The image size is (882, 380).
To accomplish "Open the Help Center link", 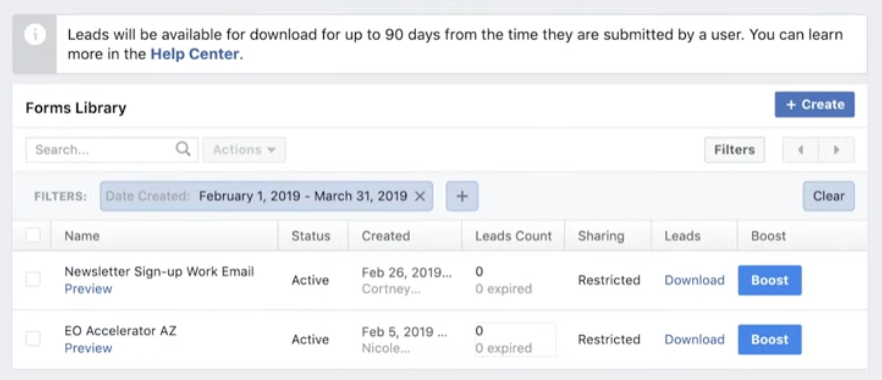I will click(x=195, y=55).
